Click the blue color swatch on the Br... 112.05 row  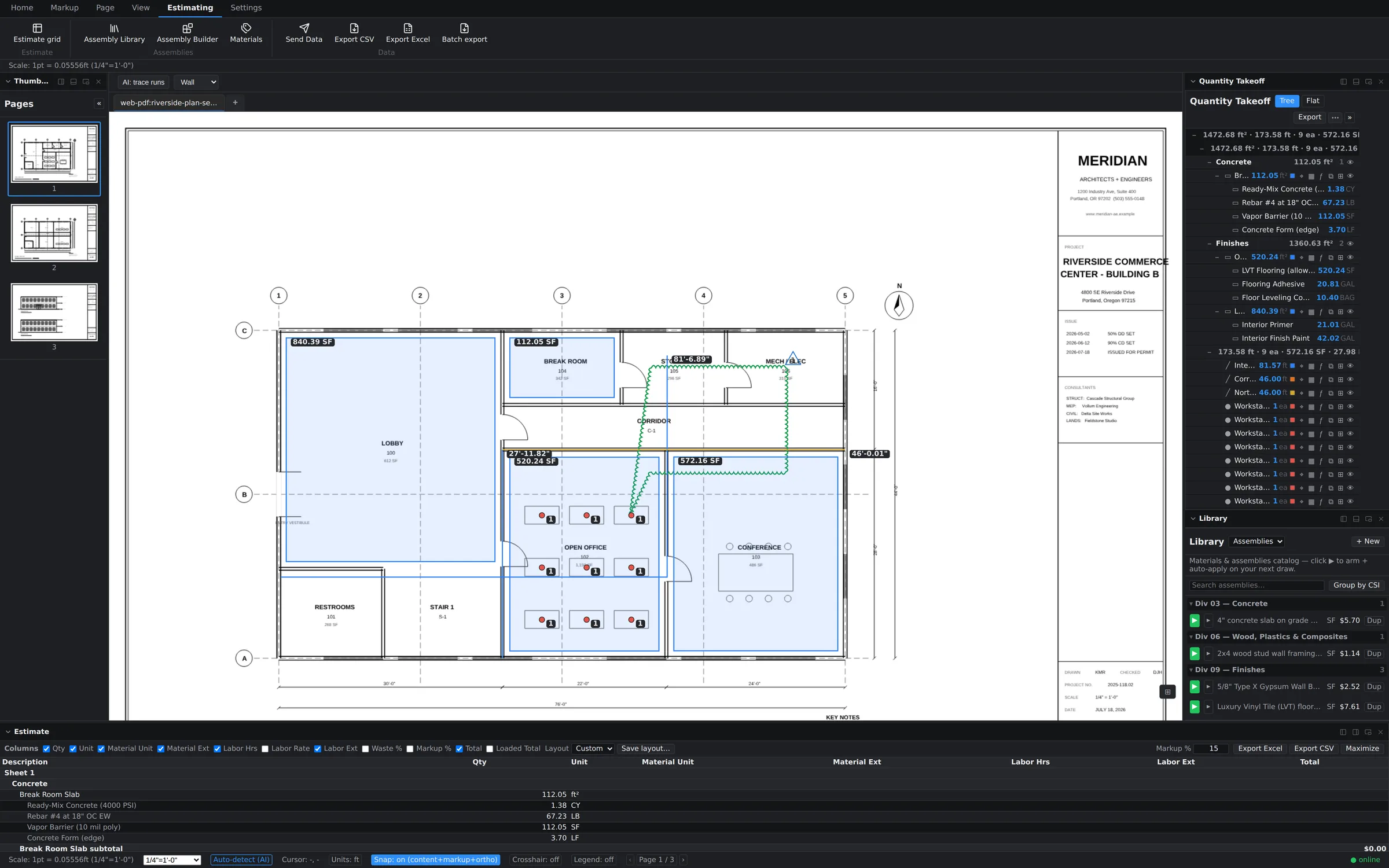tap(1292, 176)
